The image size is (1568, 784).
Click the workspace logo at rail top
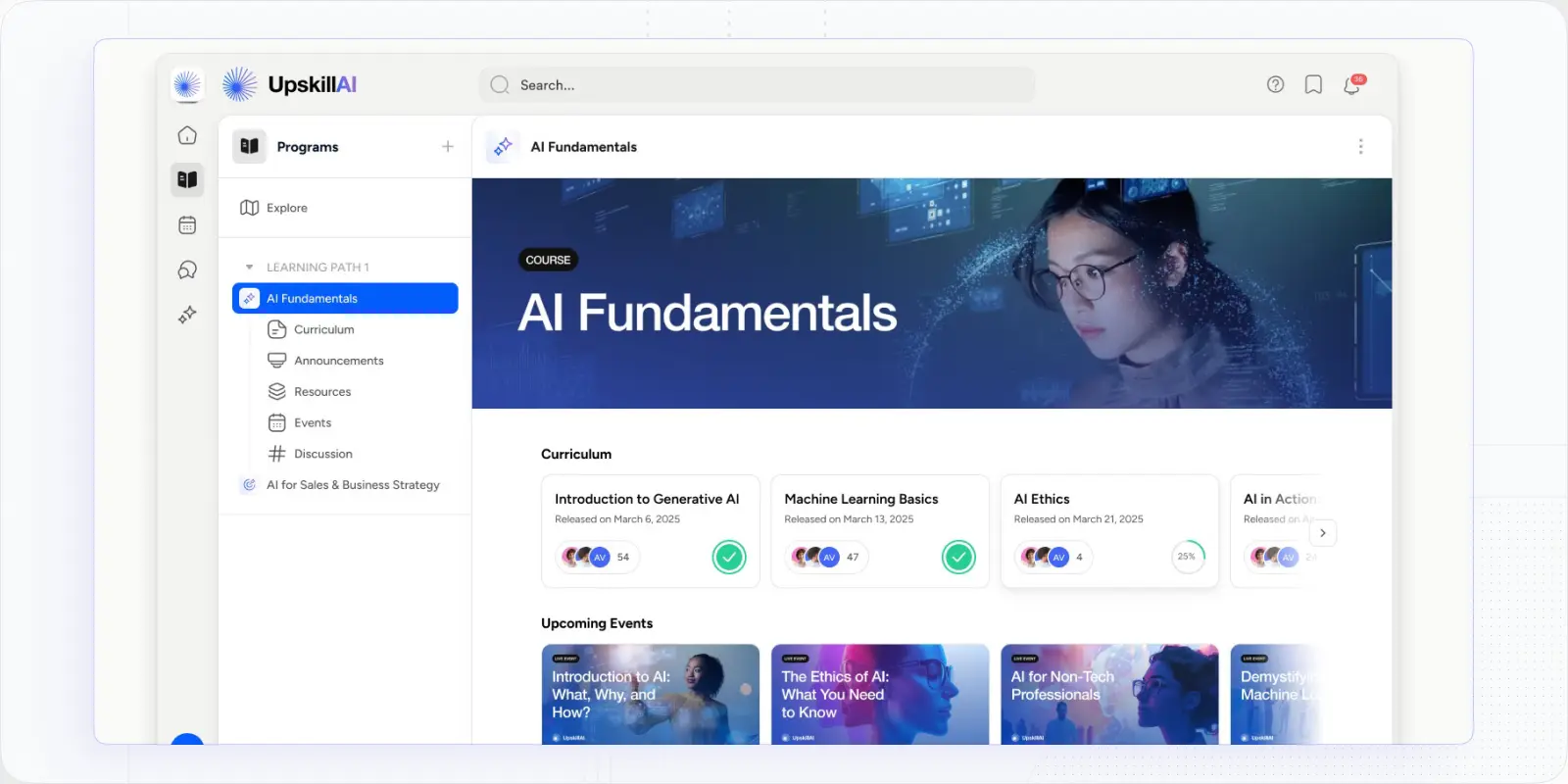(x=187, y=85)
